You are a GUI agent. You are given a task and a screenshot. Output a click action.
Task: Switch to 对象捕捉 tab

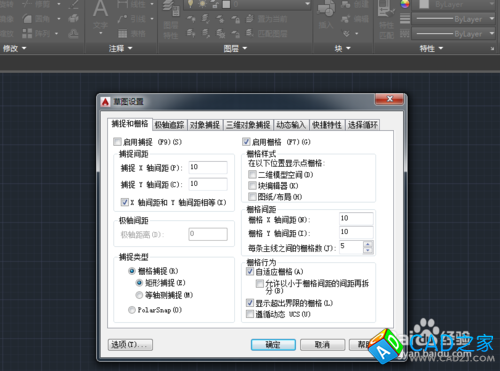[x=205, y=125]
